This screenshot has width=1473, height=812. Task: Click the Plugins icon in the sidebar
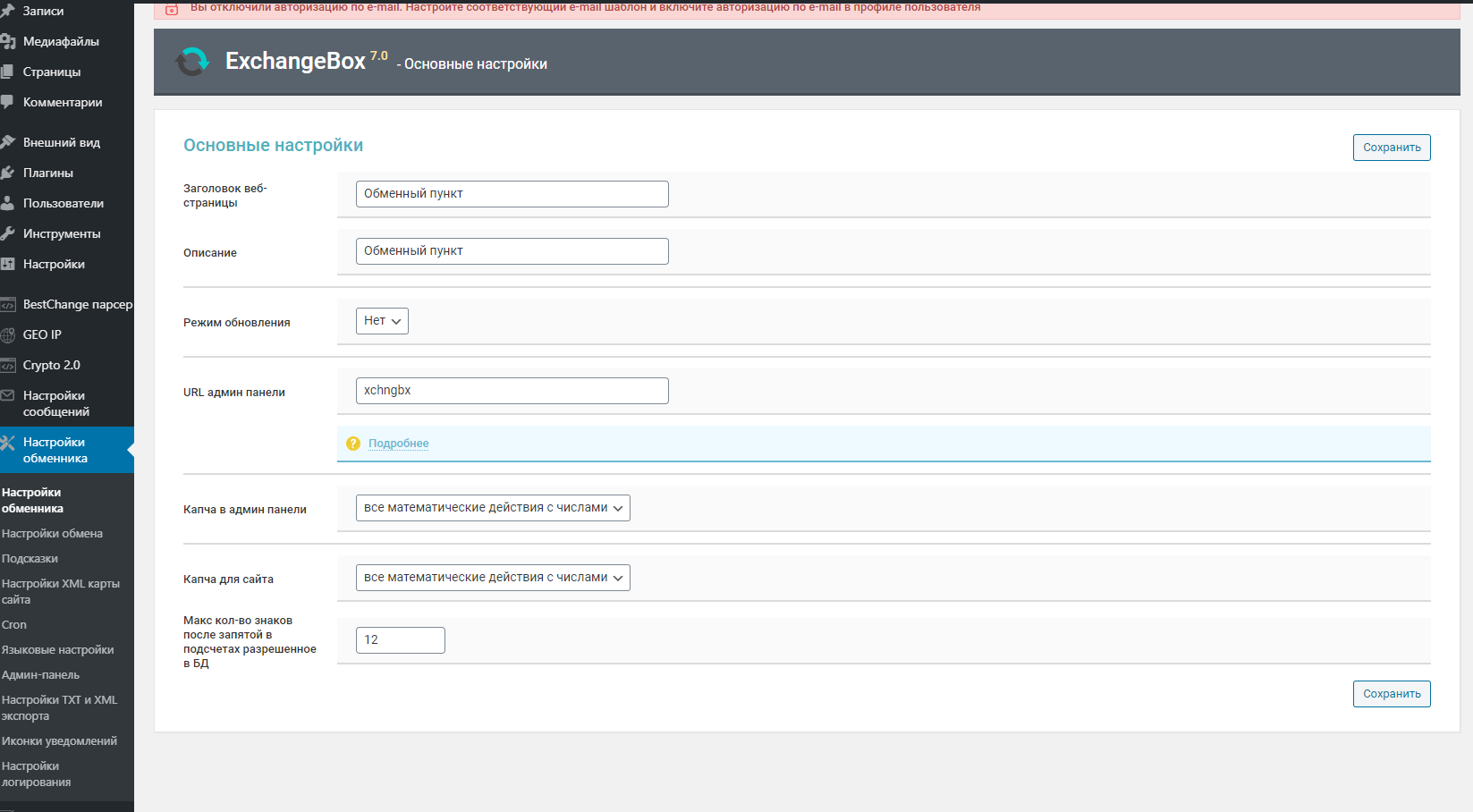8,173
